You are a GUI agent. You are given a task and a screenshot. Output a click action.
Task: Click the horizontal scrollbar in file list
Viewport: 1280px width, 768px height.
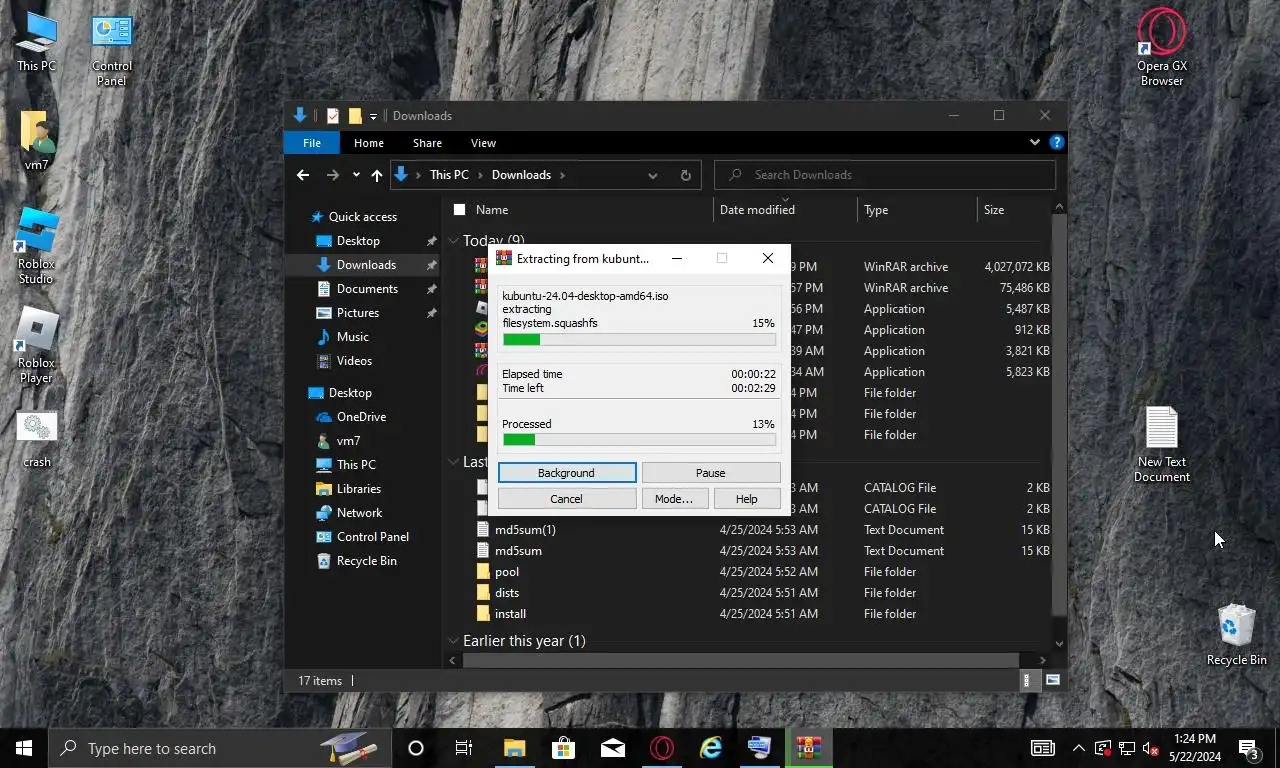pyautogui.click(x=741, y=660)
